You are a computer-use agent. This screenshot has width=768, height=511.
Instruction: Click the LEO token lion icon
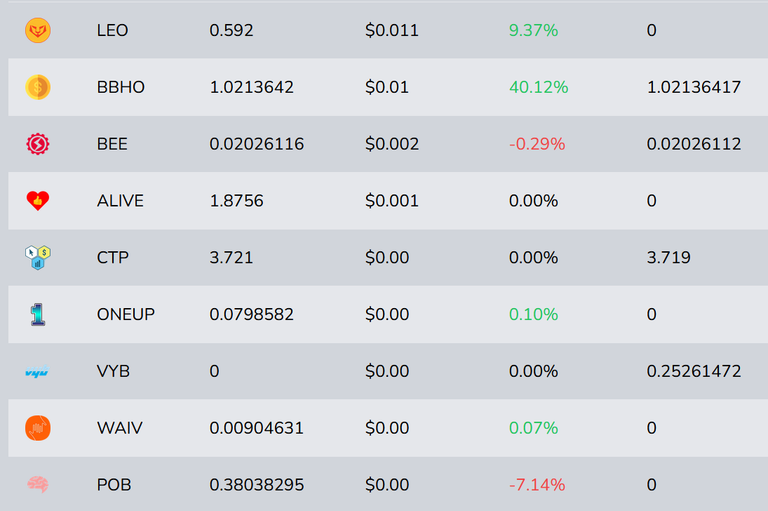[38, 30]
